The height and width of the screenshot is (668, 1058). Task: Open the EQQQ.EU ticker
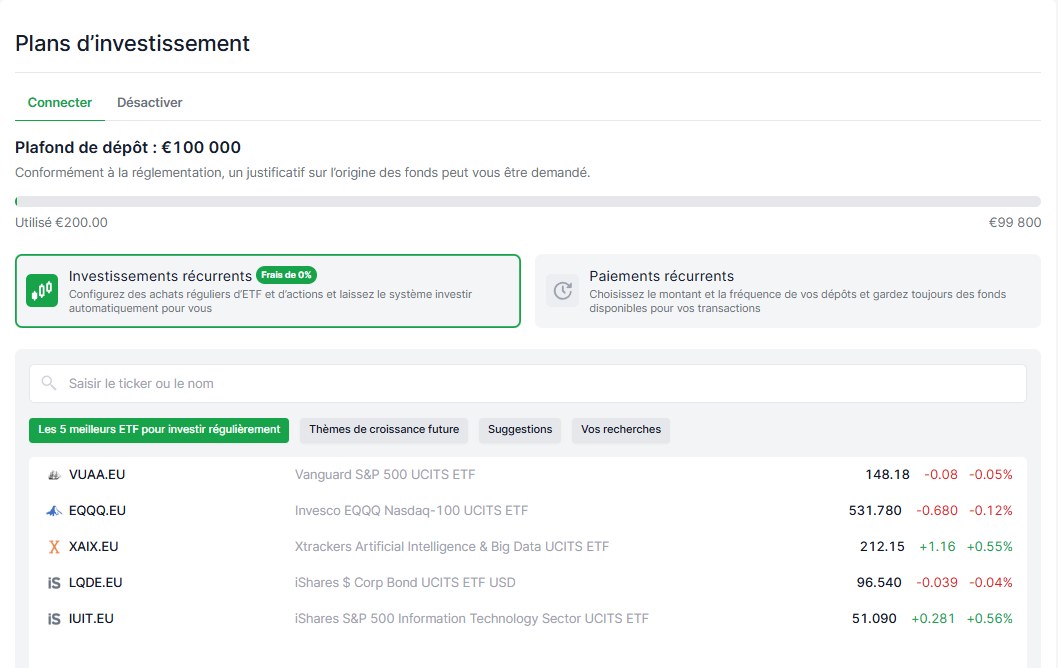[97, 511]
